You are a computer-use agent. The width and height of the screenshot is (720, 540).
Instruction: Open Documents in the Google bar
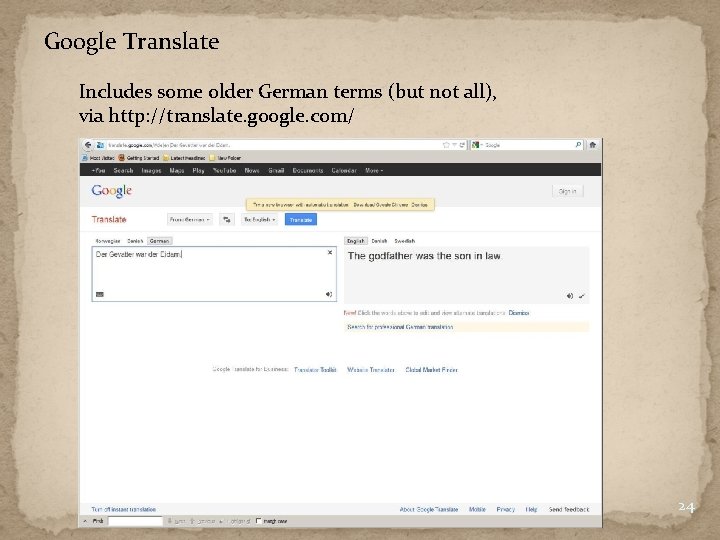(308, 170)
